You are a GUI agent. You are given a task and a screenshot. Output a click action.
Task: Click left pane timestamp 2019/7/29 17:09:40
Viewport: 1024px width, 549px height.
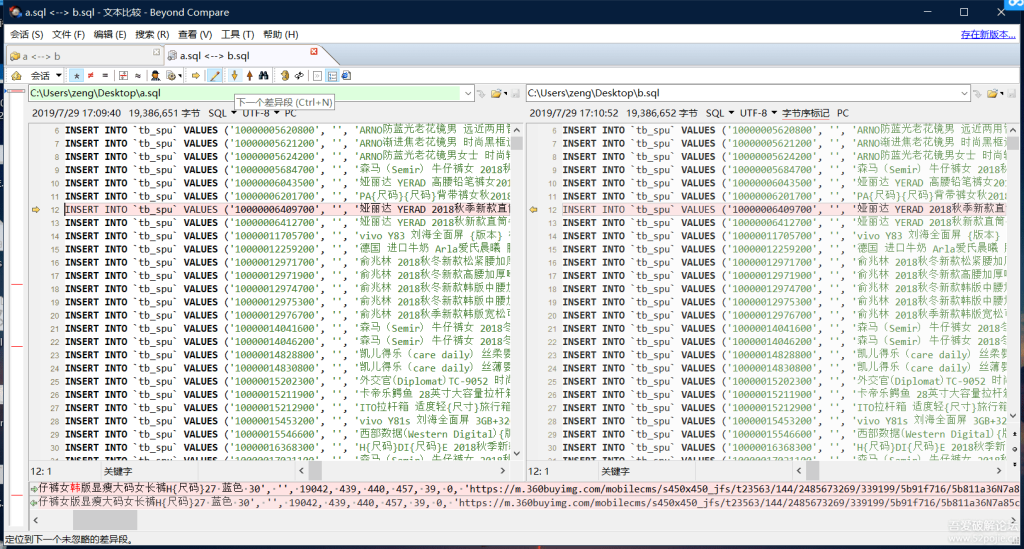tap(76, 113)
